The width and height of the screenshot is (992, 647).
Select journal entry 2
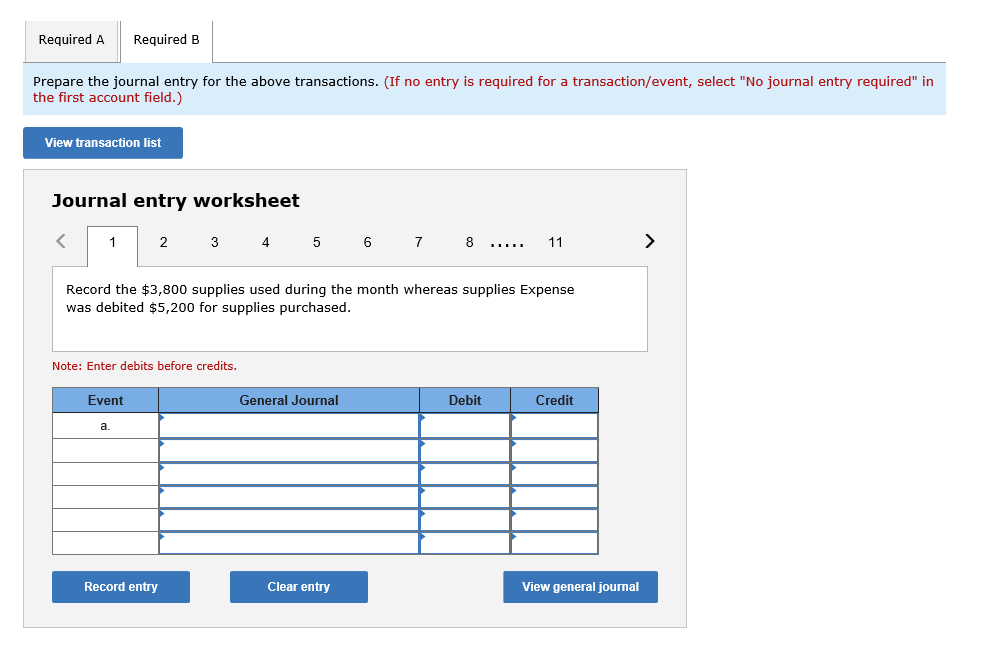(163, 242)
